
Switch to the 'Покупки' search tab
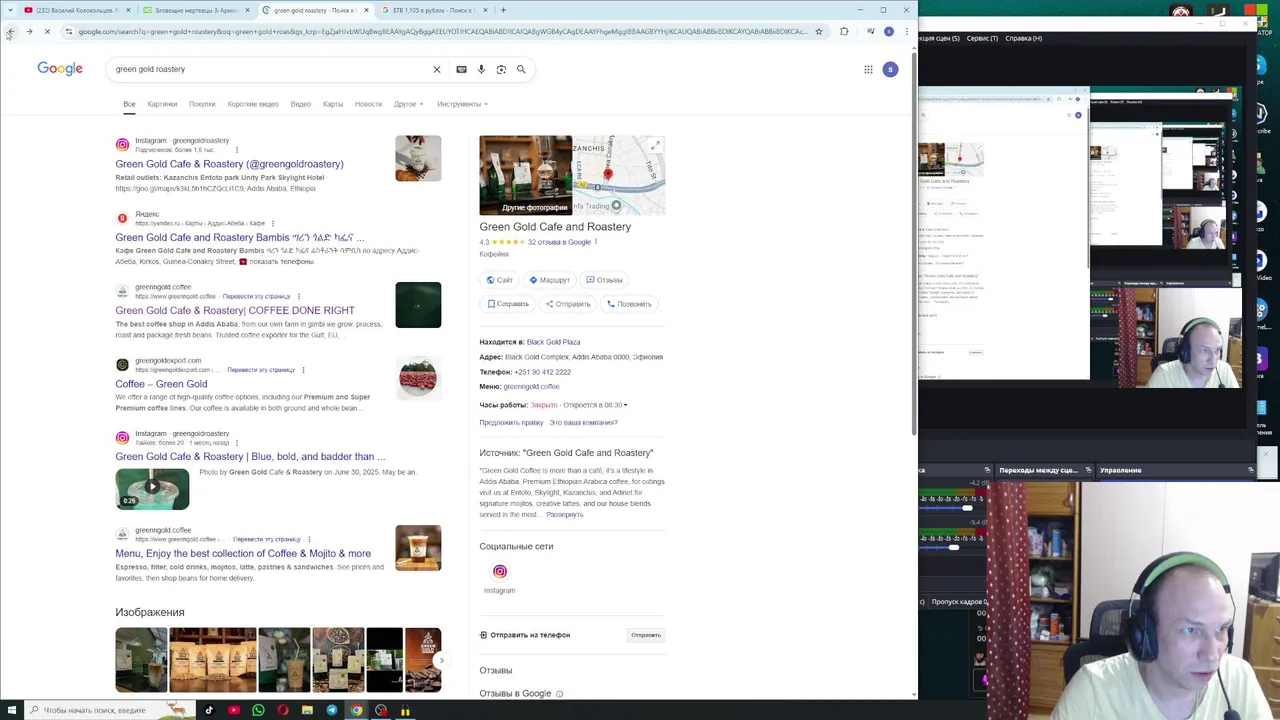(202, 104)
